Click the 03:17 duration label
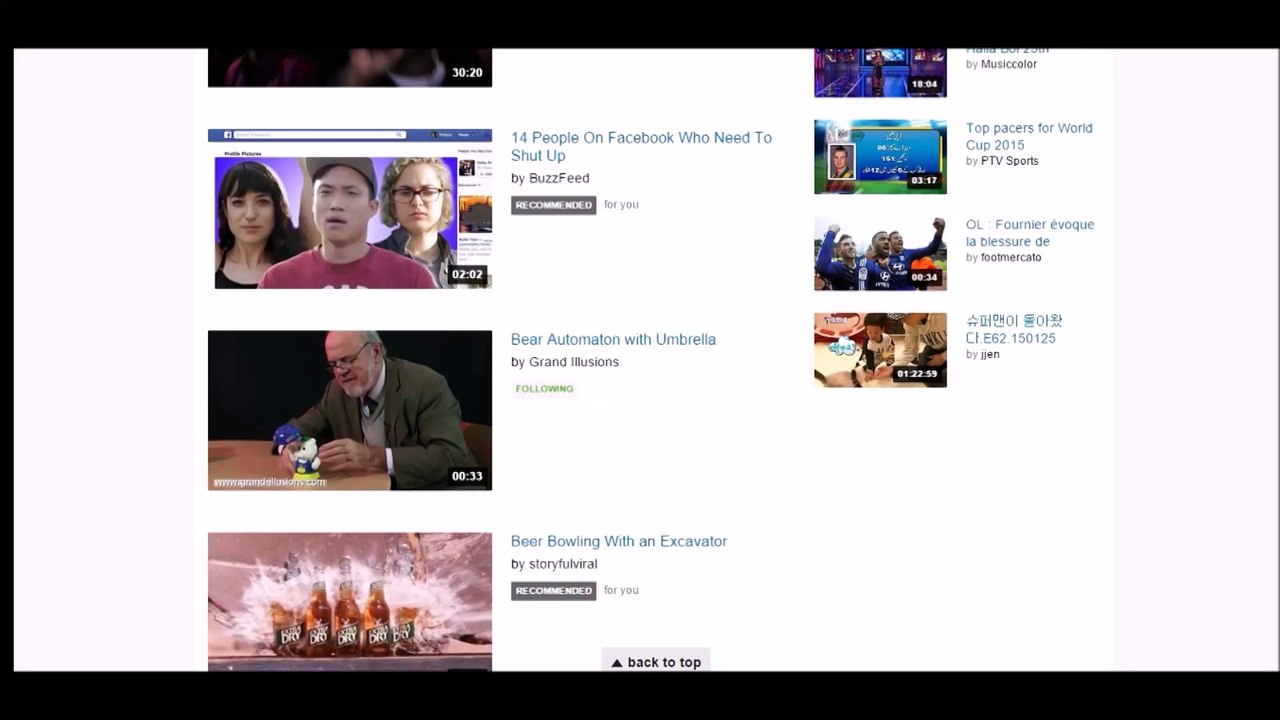 [x=924, y=181]
